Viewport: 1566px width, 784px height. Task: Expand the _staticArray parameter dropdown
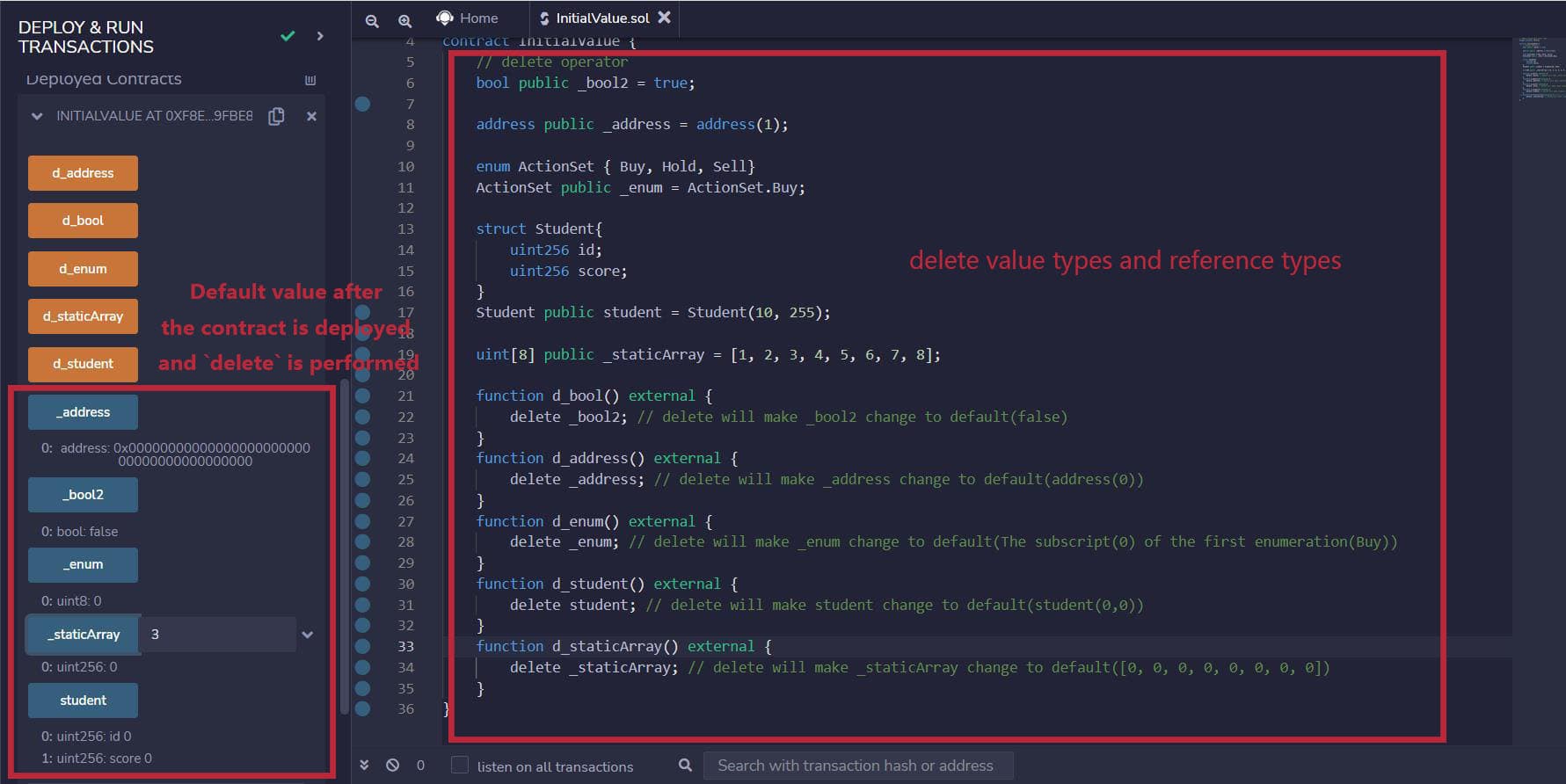[308, 635]
